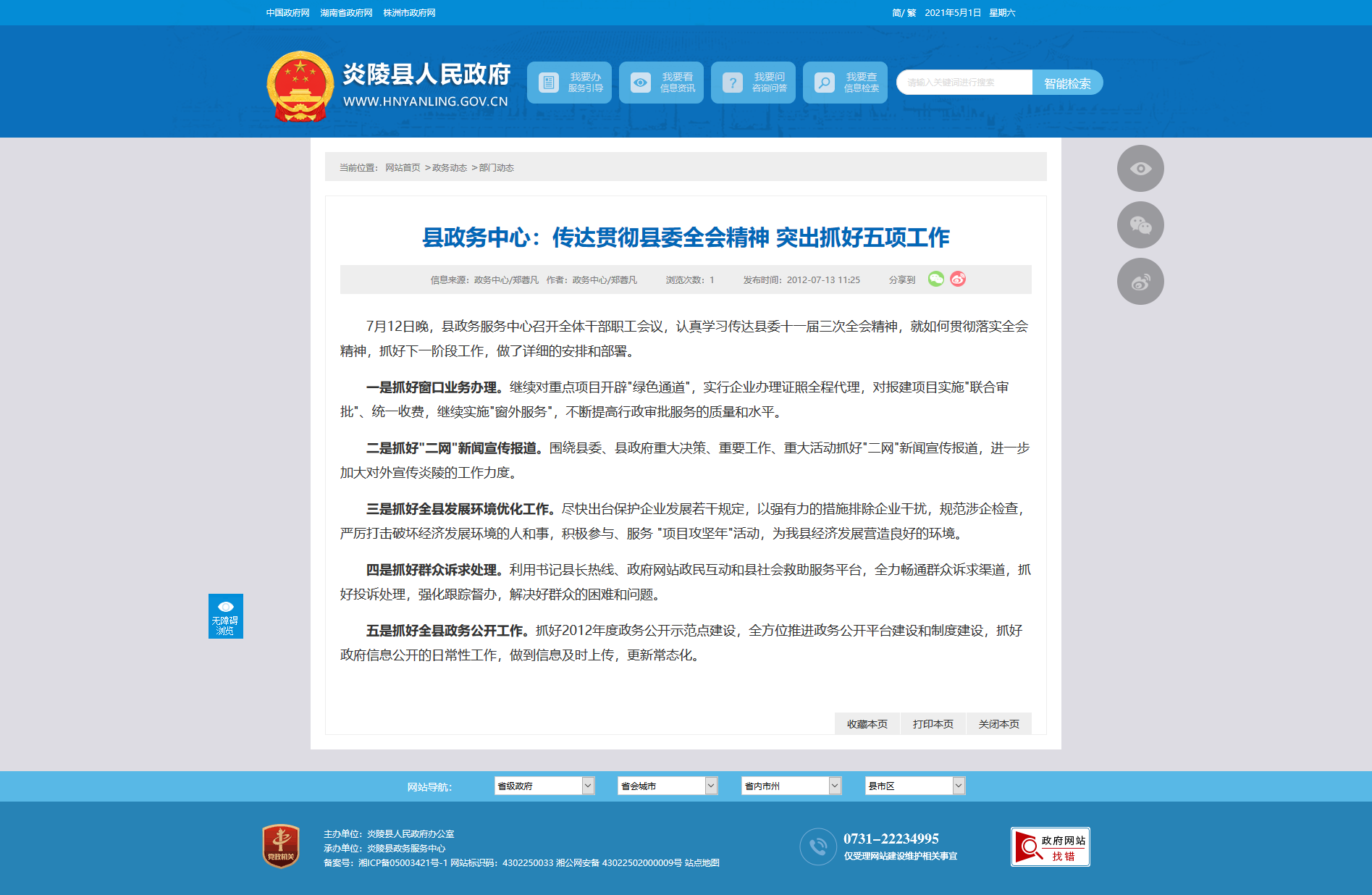
Task: Switch to traditional Chinese via 繁
Action: (x=912, y=13)
